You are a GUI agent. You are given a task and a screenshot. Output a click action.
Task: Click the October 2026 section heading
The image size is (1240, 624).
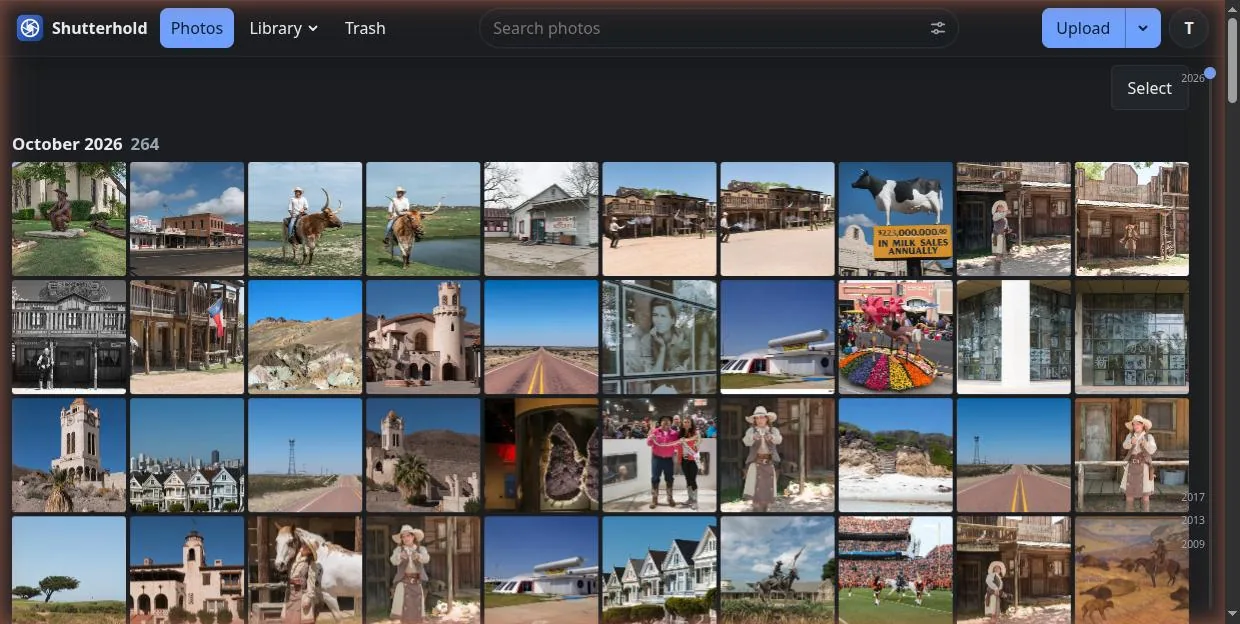[x=67, y=144]
